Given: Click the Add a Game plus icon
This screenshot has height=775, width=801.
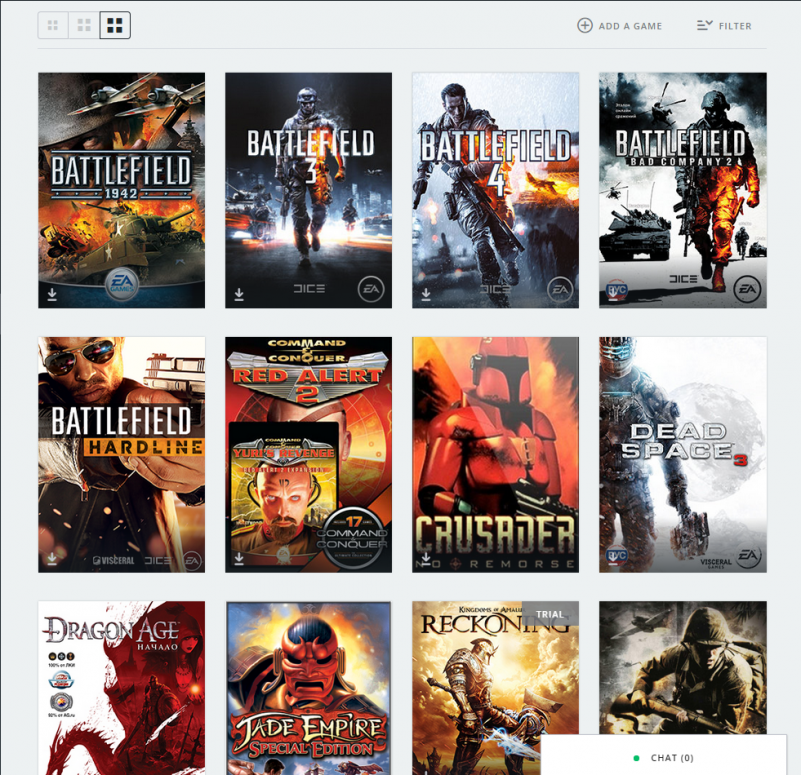Looking at the screenshot, I should 585,26.
